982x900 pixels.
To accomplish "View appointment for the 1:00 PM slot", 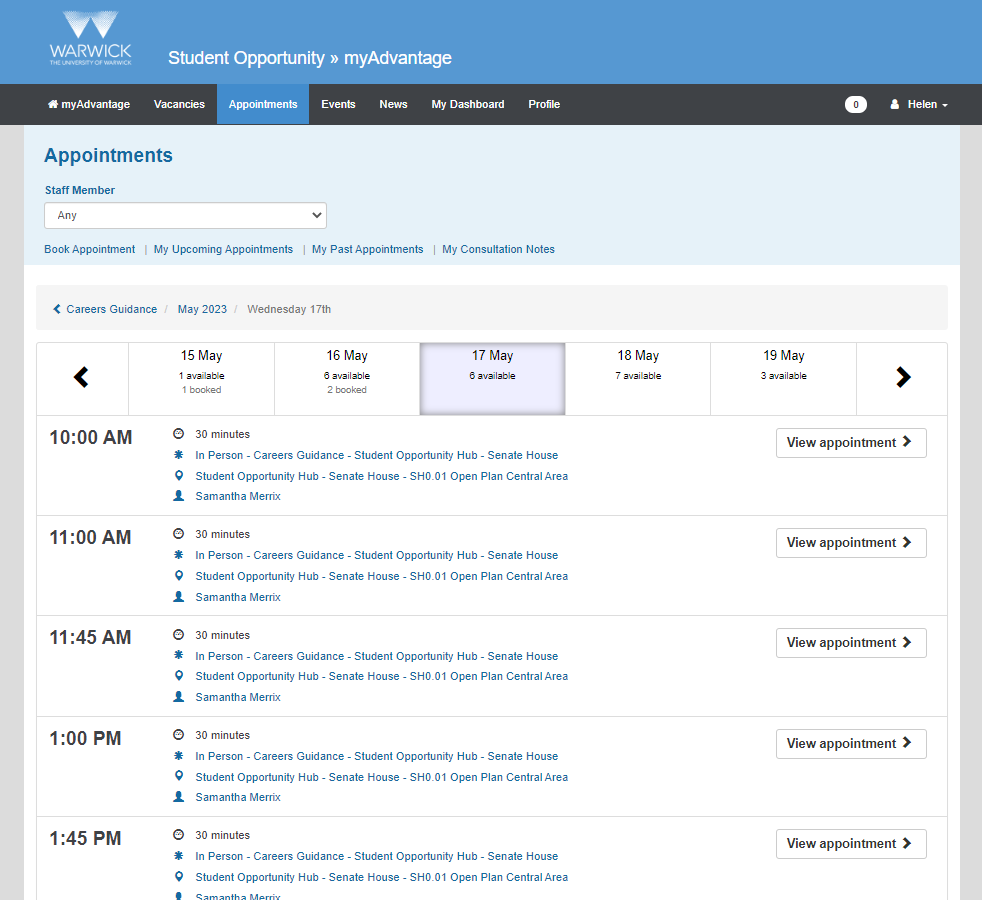I will (850, 744).
